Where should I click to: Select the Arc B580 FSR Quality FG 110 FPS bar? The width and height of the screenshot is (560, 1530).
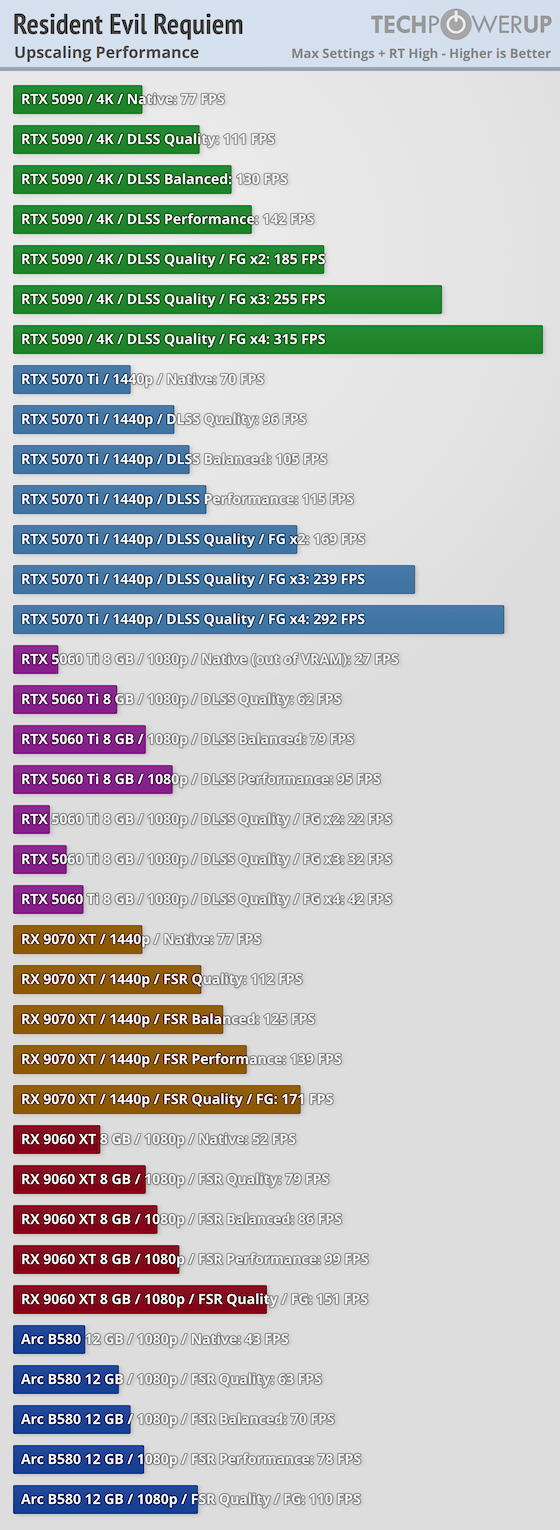tap(106, 1499)
